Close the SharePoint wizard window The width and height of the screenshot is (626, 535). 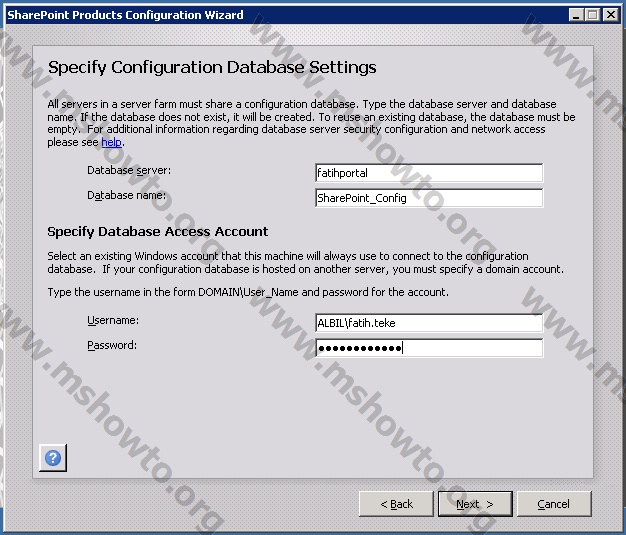611,15
